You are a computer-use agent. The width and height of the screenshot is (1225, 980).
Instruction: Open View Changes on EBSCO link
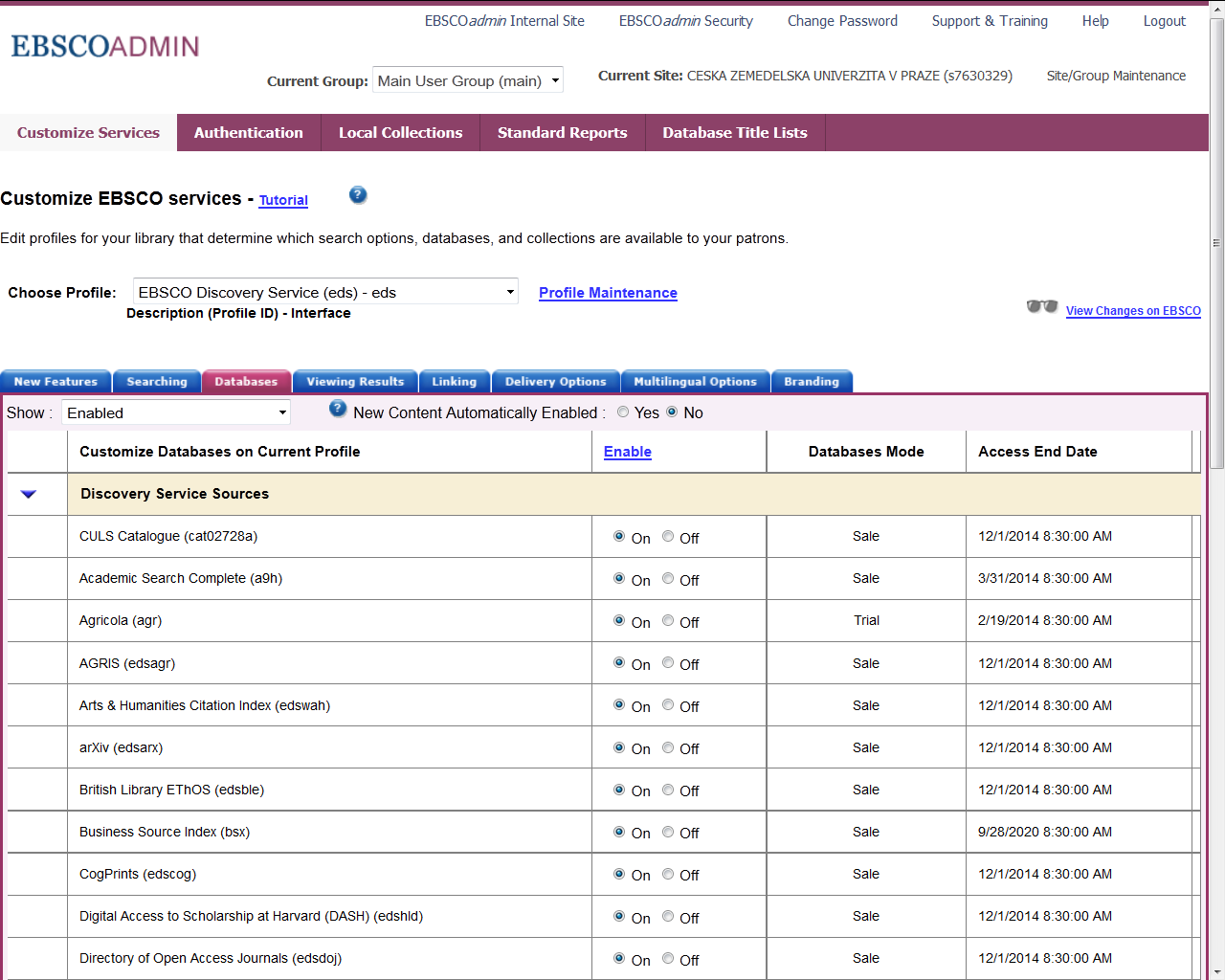(1133, 311)
